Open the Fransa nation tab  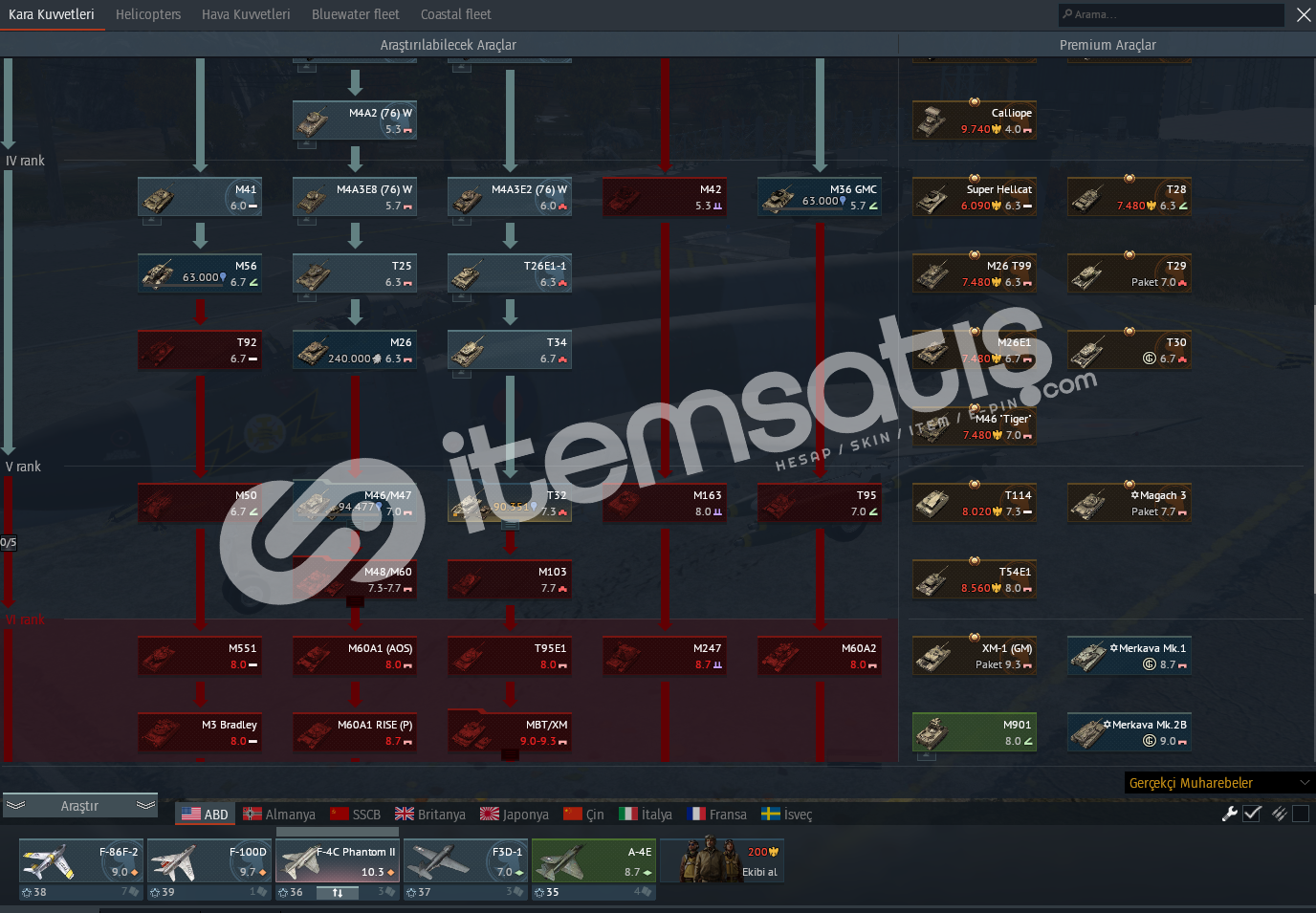coord(716,814)
